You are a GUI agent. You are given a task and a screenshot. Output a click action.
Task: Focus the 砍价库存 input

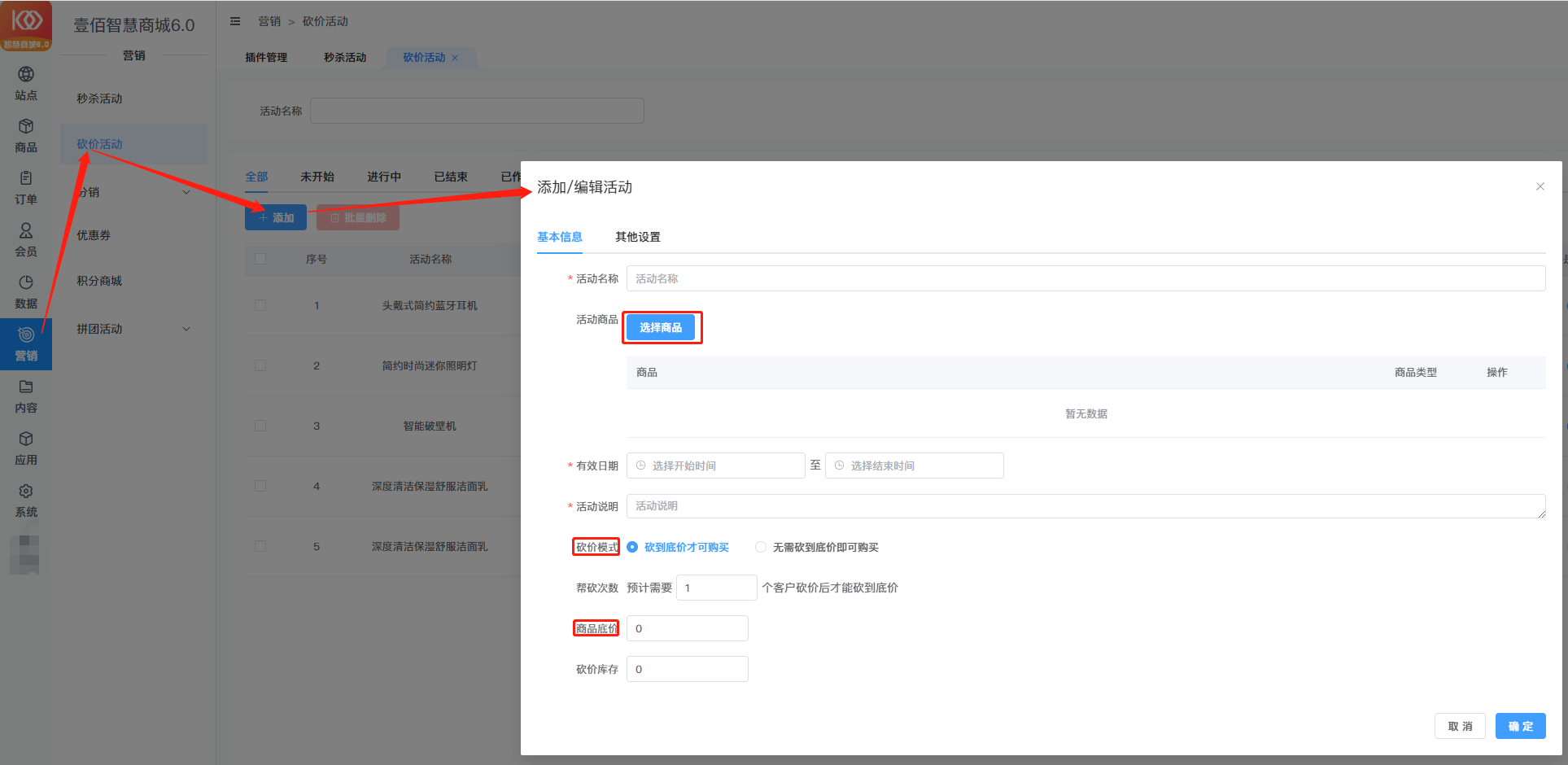pyautogui.click(x=687, y=669)
